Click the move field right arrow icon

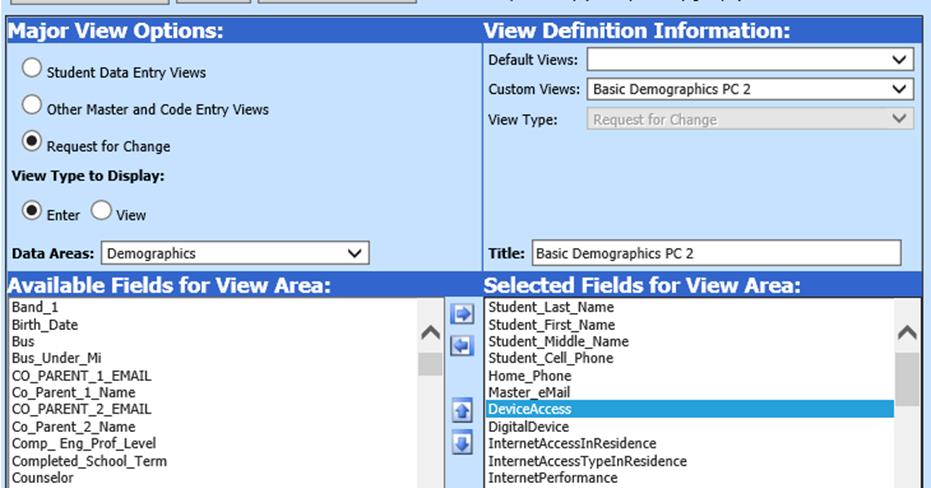pyautogui.click(x=462, y=315)
